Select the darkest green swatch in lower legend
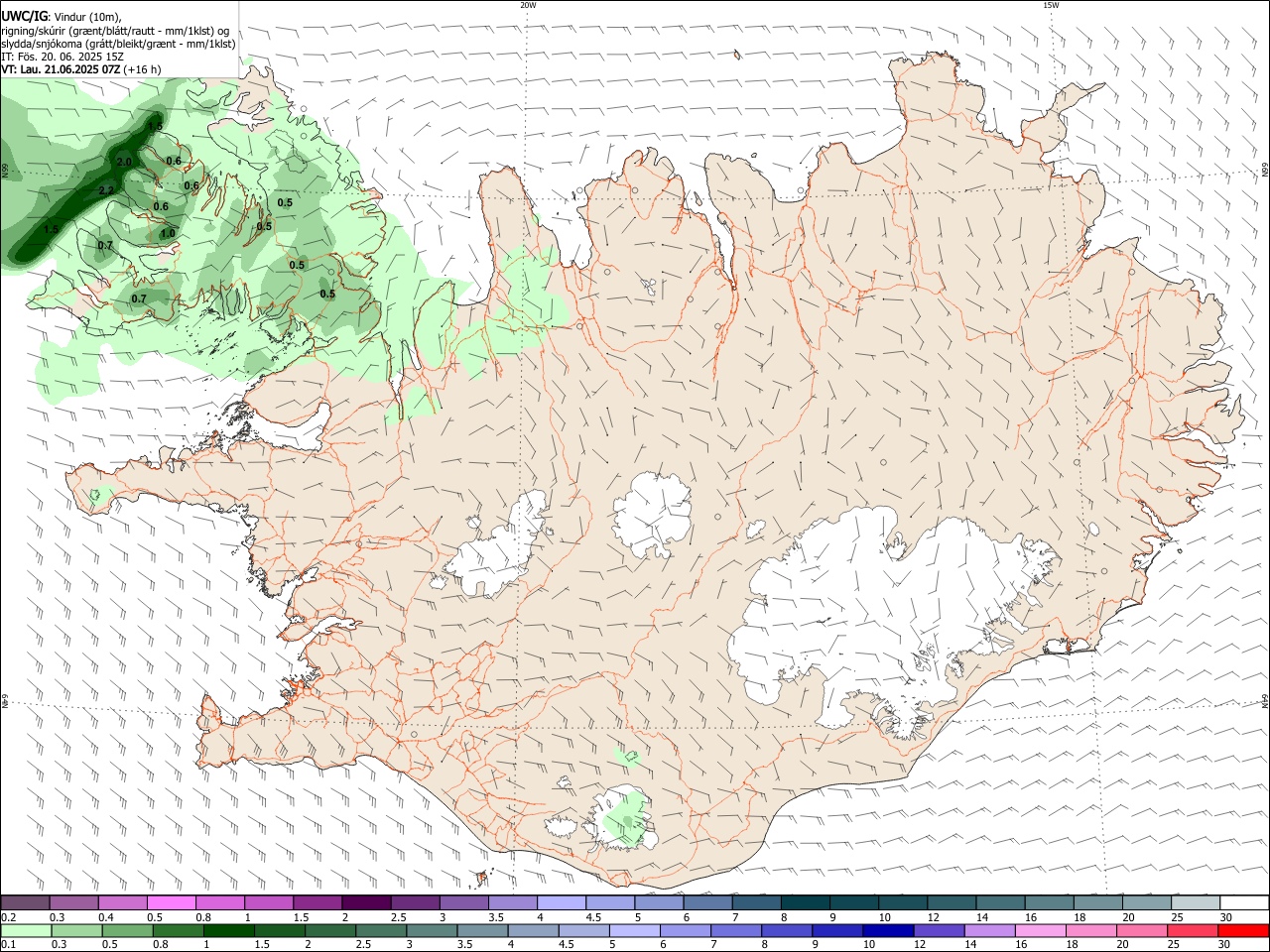 point(228,931)
